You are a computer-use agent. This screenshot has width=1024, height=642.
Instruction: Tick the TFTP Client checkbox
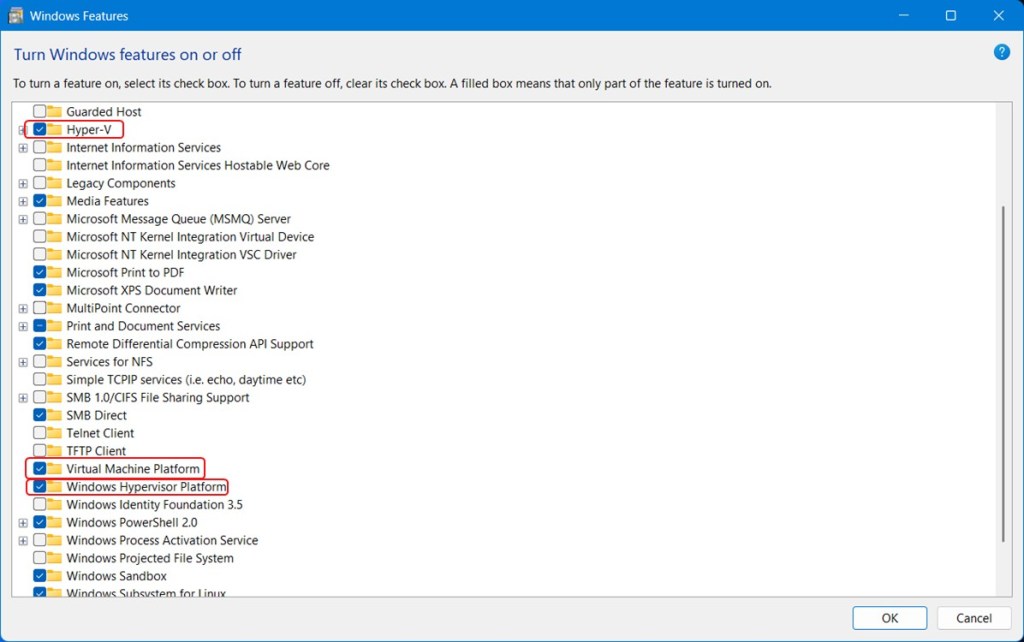pos(39,451)
